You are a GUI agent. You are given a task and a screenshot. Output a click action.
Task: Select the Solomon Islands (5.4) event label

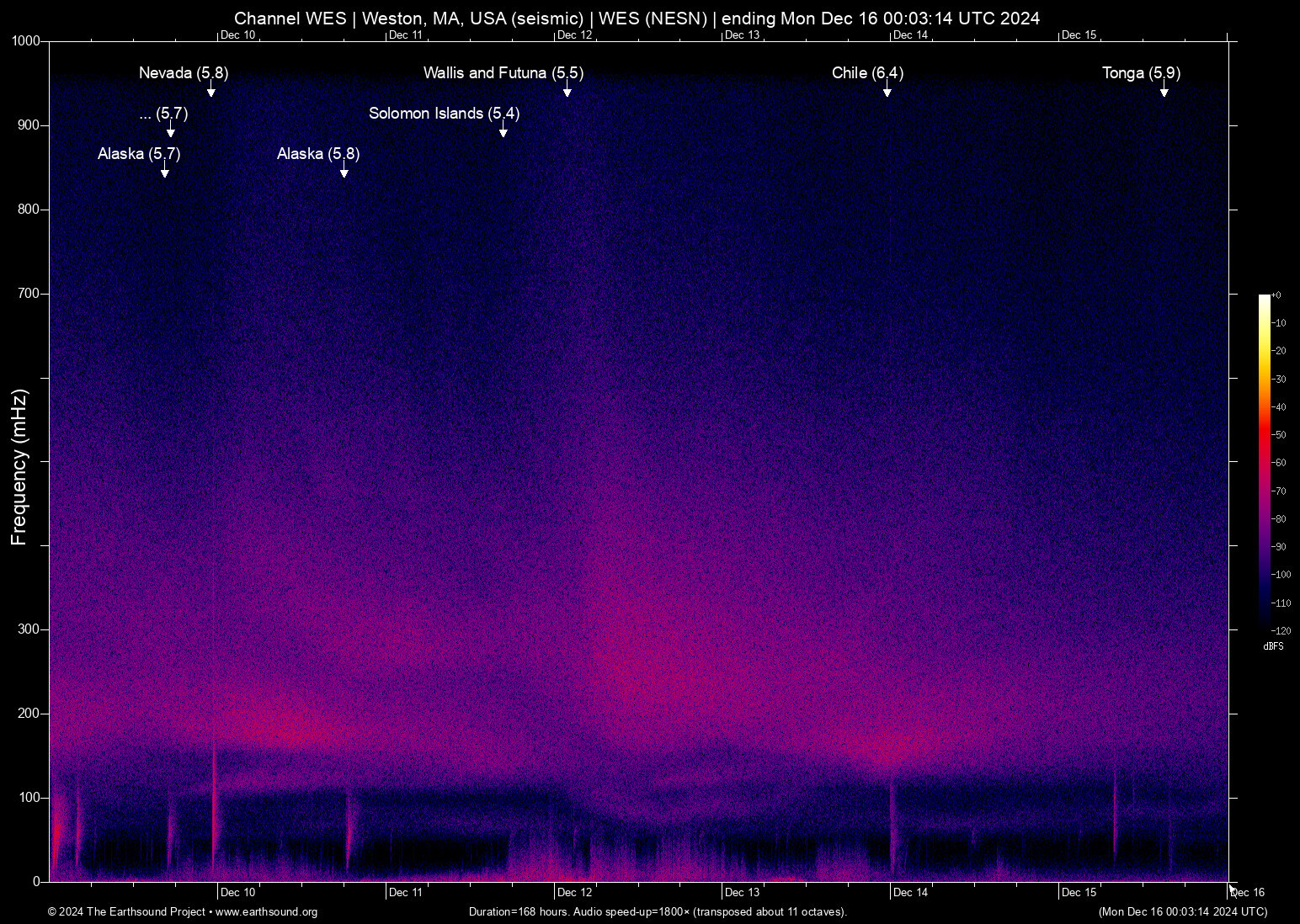click(444, 114)
